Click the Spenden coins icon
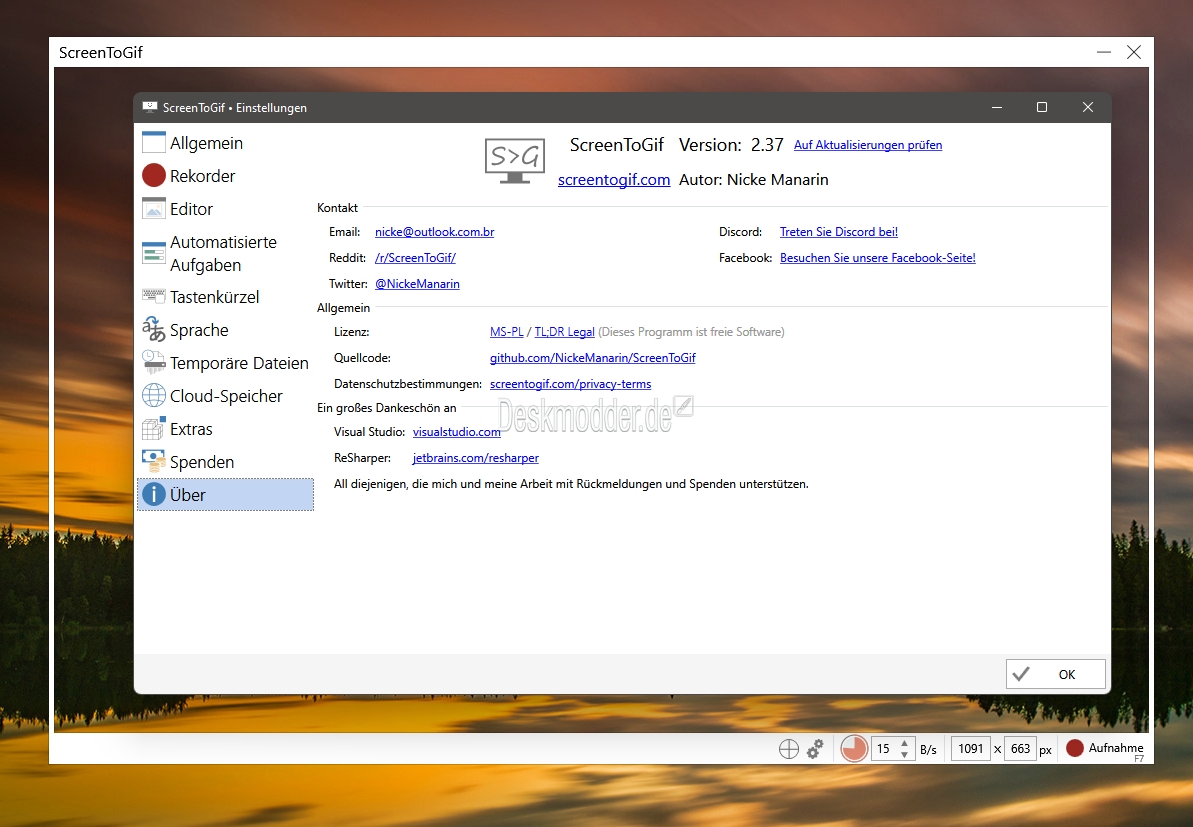 154,461
